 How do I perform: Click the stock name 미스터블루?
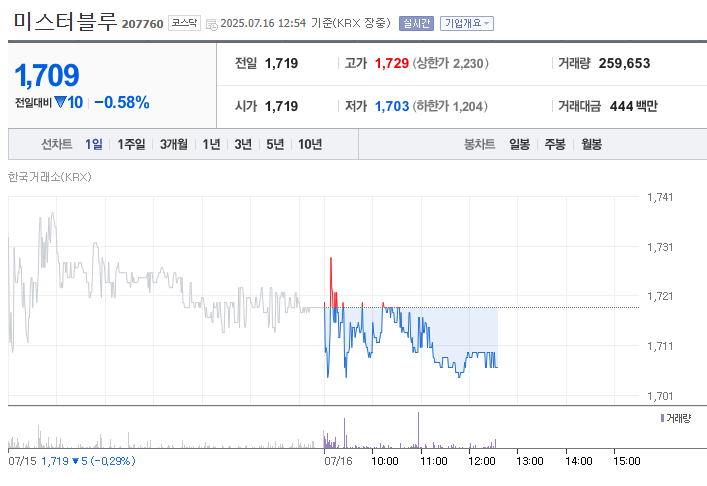pos(65,22)
